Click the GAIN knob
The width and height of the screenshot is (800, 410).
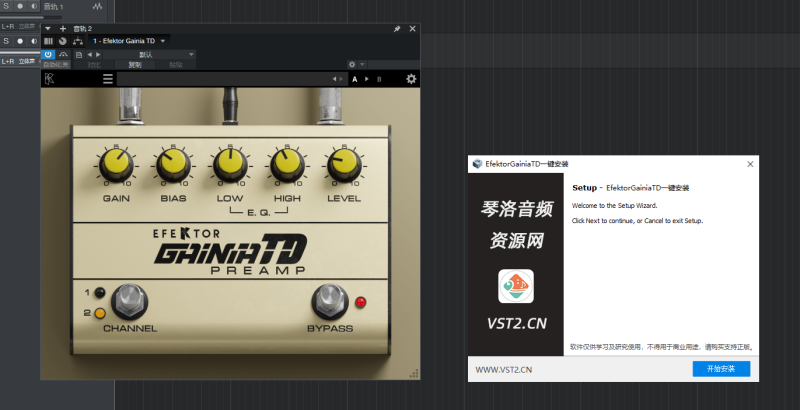tap(115, 164)
